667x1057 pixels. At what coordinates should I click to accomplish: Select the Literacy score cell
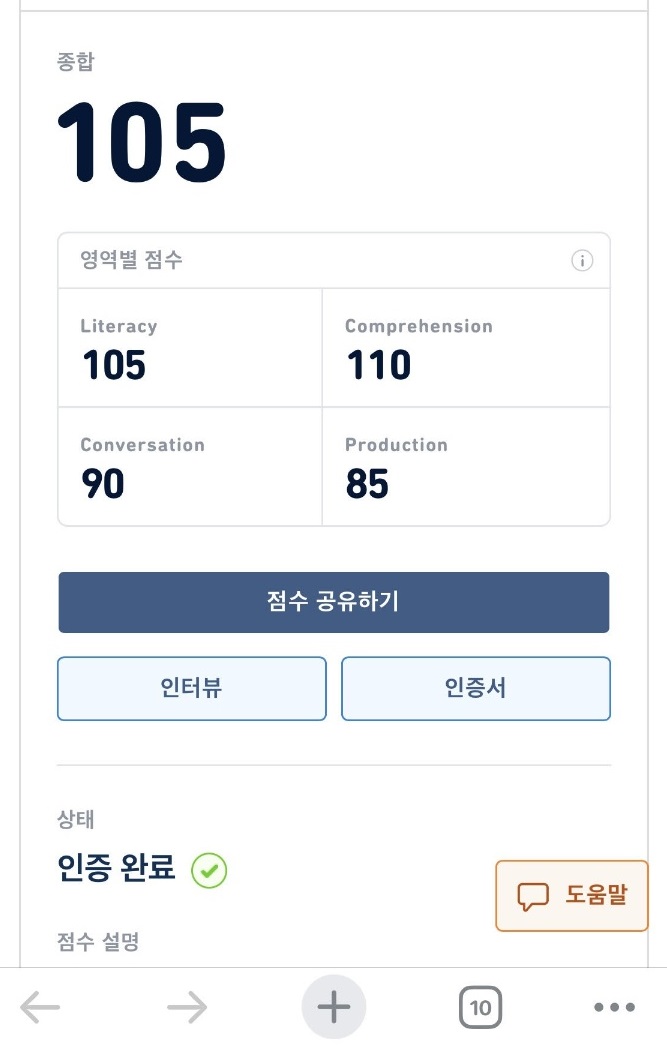point(190,348)
